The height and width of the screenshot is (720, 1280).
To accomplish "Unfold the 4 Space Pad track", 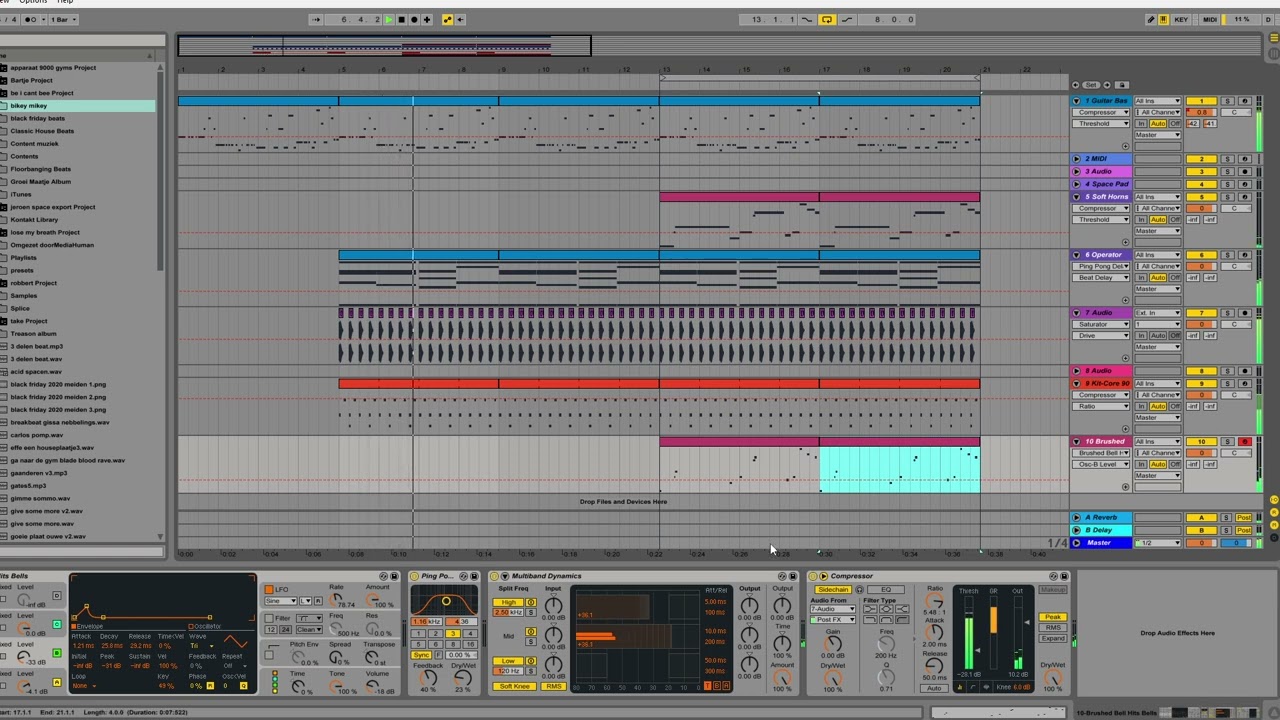I will 1076,184.
